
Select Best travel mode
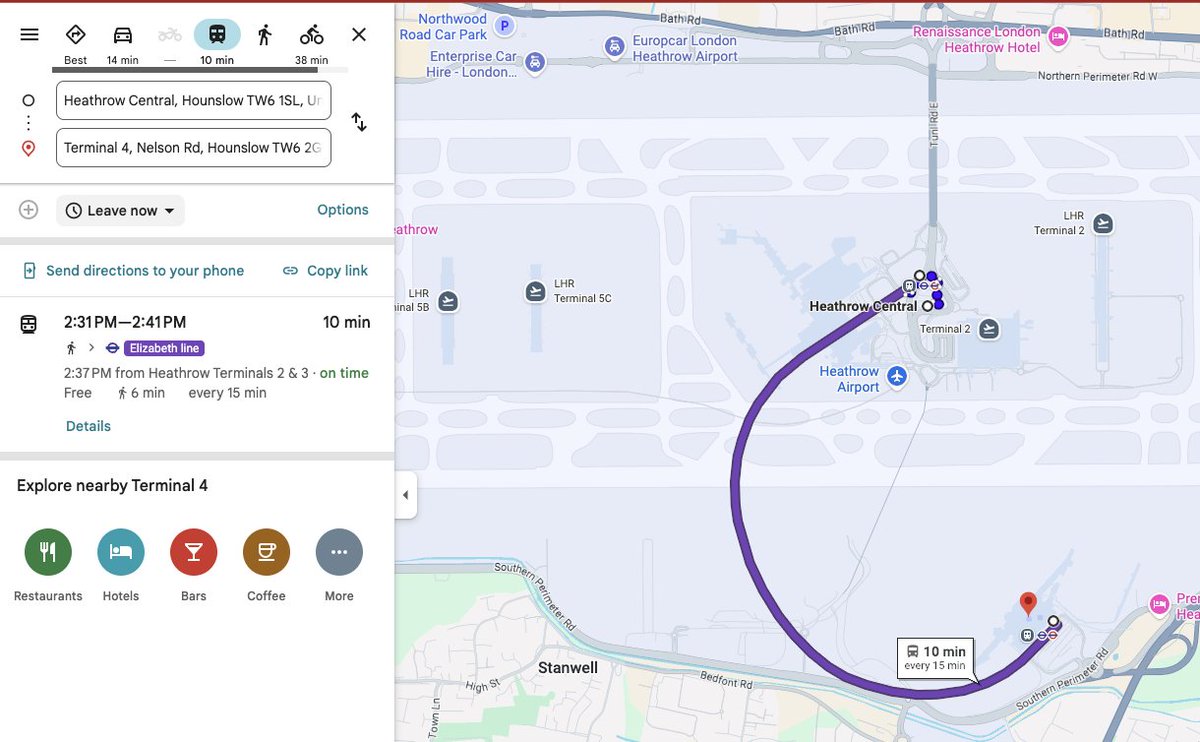[75, 43]
